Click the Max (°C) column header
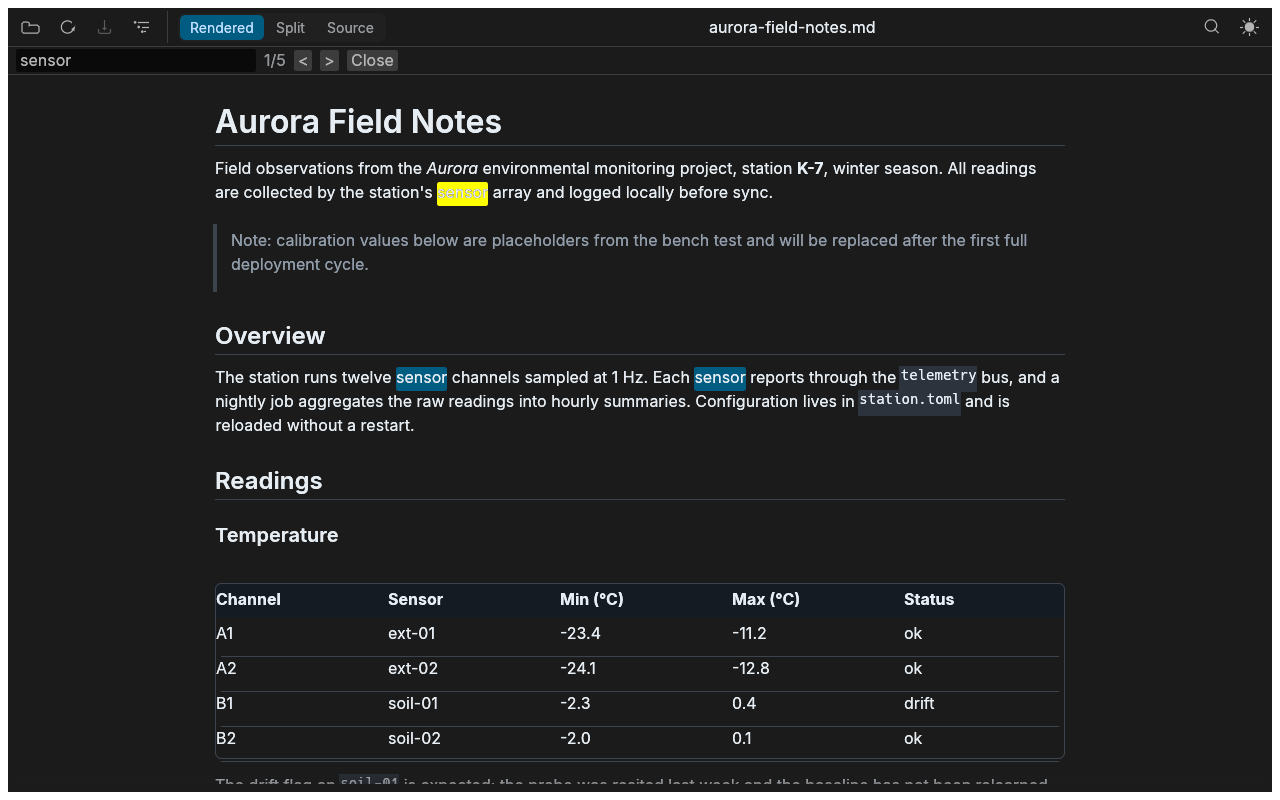This screenshot has width=1280, height=800. [766, 600]
